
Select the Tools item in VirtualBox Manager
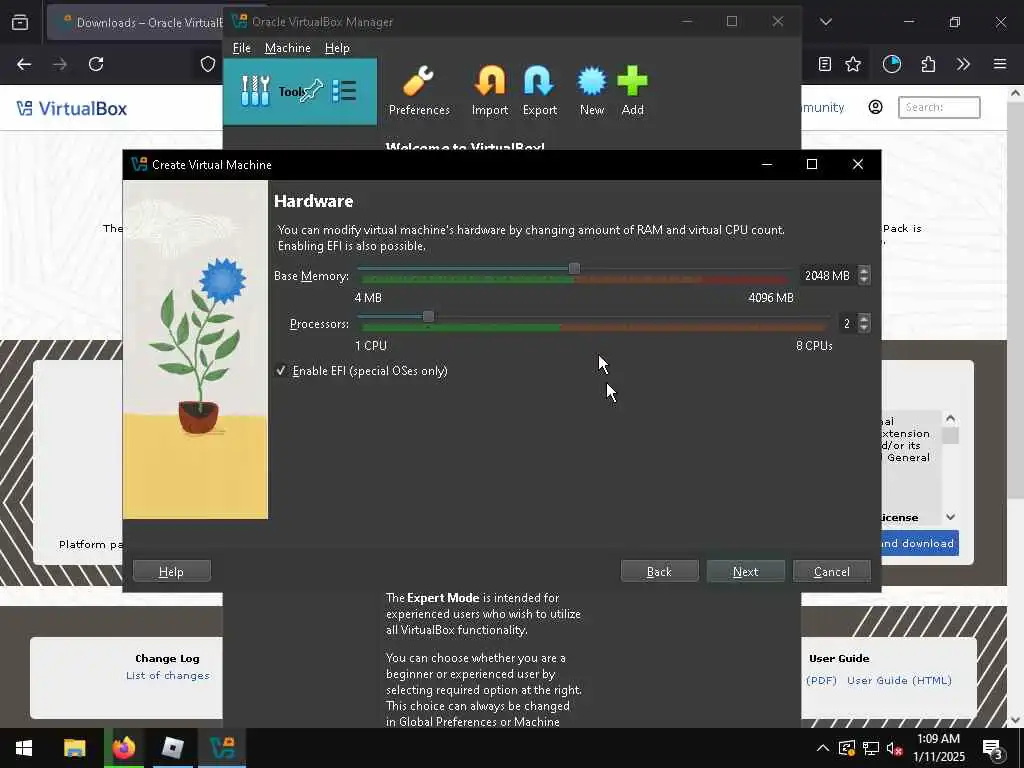[x=300, y=92]
